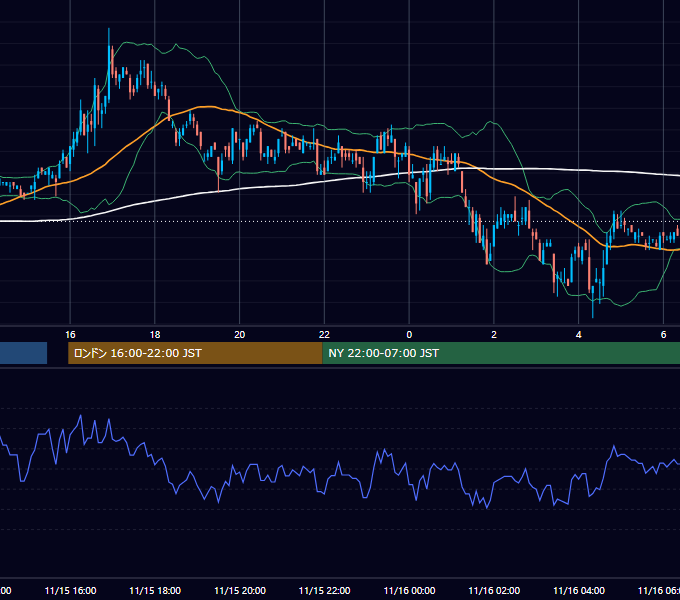Click the 11/15 20:00 date label
The height and width of the screenshot is (600, 680).
pos(240,590)
